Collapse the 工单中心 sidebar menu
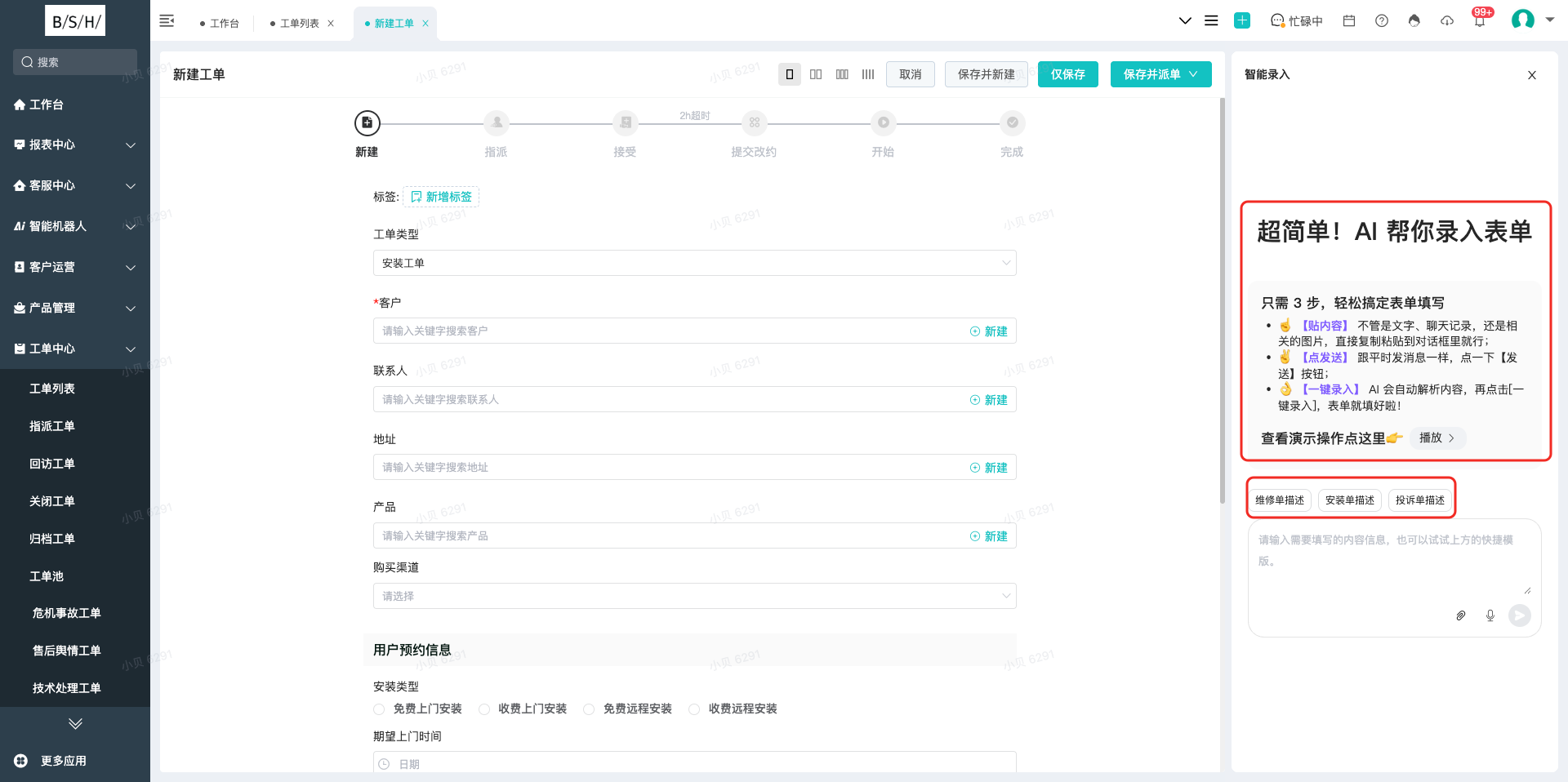 tap(75, 349)
